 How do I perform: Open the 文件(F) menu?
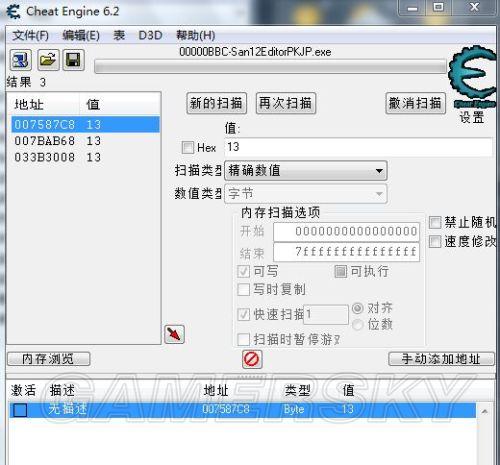(30, 35)
